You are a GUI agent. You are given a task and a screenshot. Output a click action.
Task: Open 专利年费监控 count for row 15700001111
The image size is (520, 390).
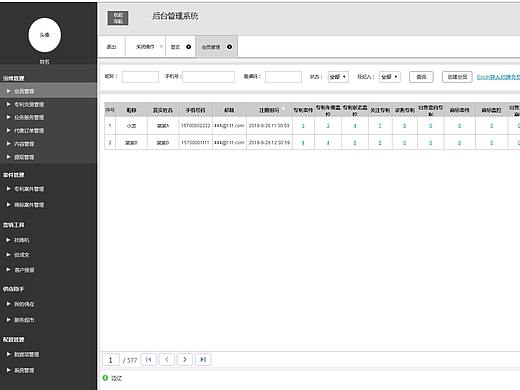(328, 143)
